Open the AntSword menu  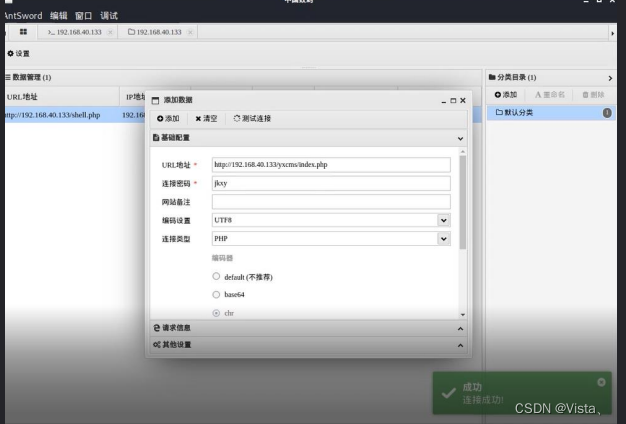click(x=23, y=16)
